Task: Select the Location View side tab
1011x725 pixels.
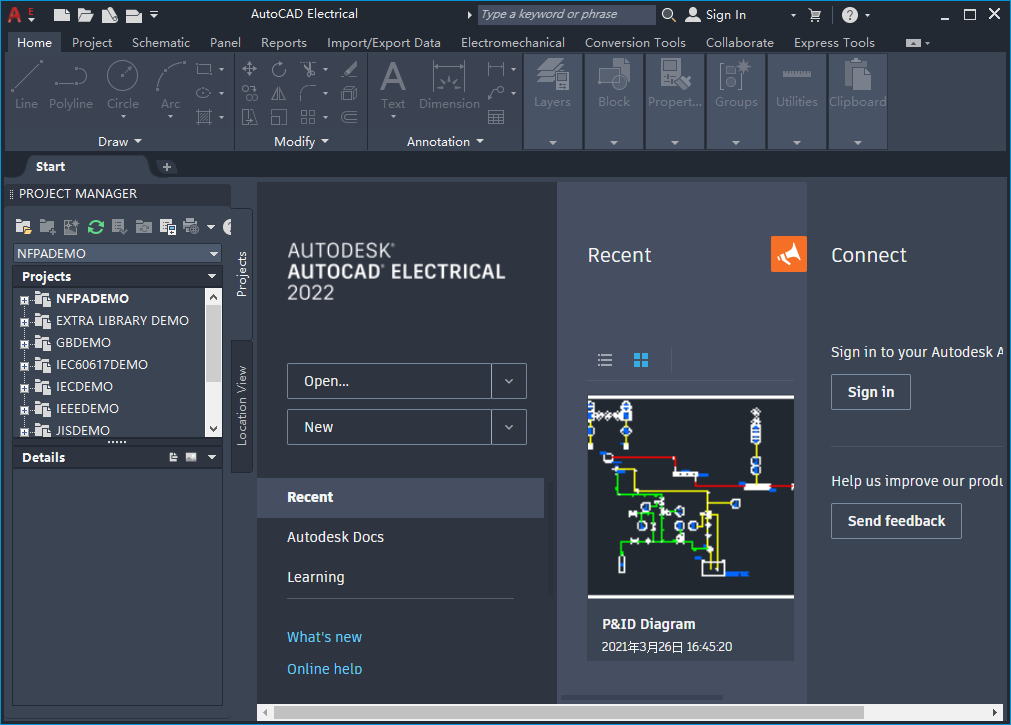Action: [x=242, y=406]
